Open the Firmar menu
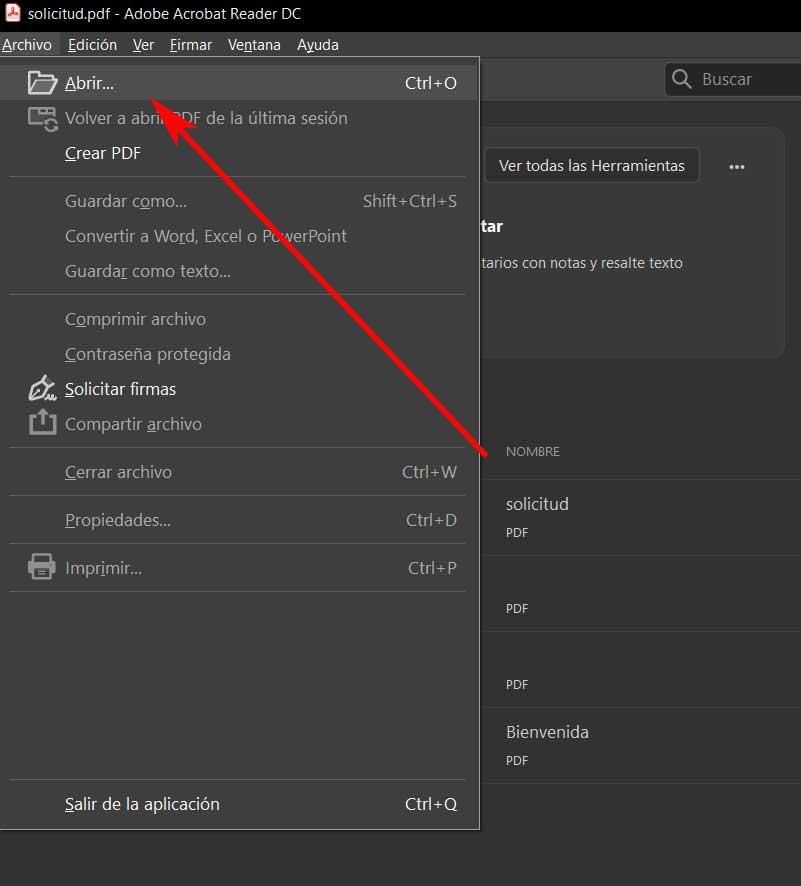The width and height of the screenshot is (801, 886). point(190,45)
